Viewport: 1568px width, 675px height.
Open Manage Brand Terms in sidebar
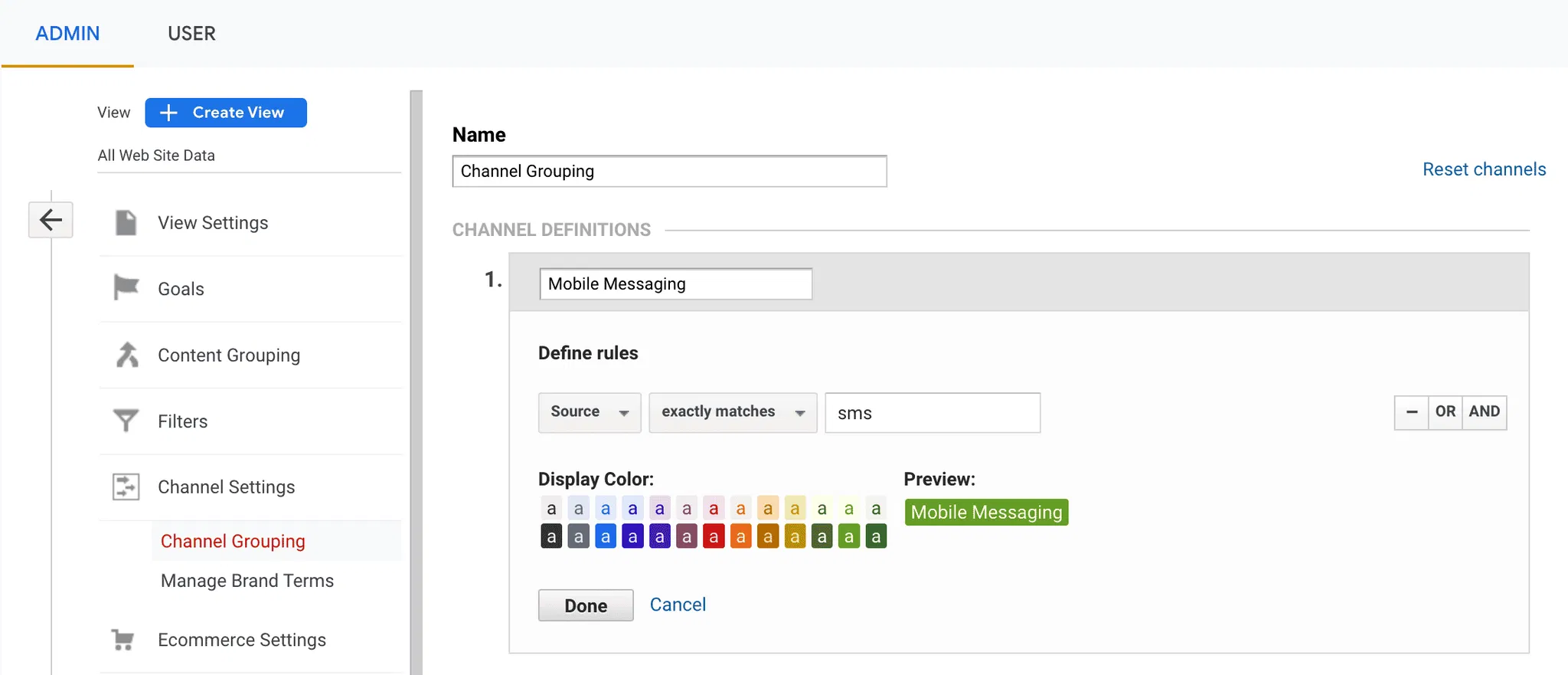pos(247,581)
